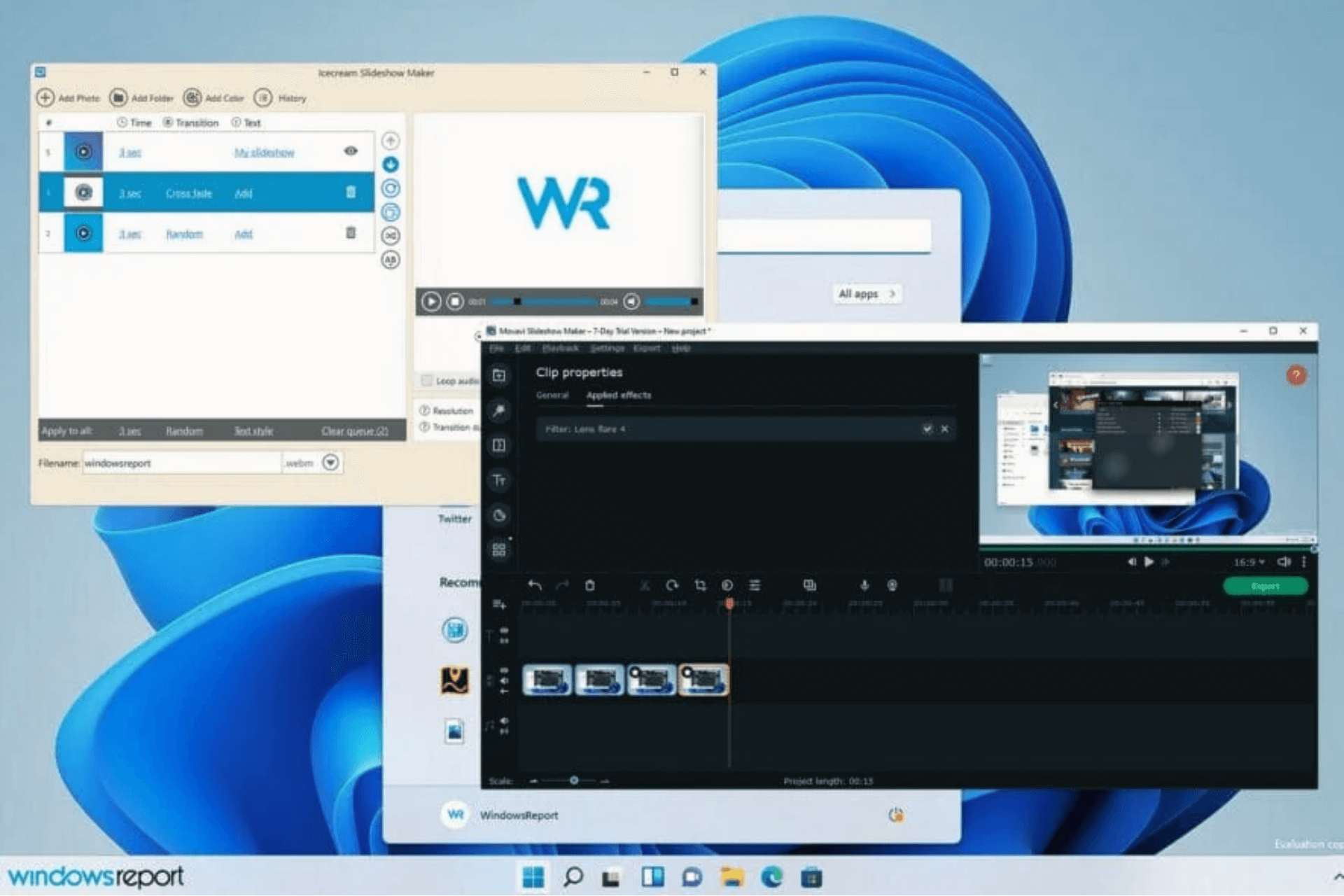Move slide down with the blue down arrow

coord(391,164)
